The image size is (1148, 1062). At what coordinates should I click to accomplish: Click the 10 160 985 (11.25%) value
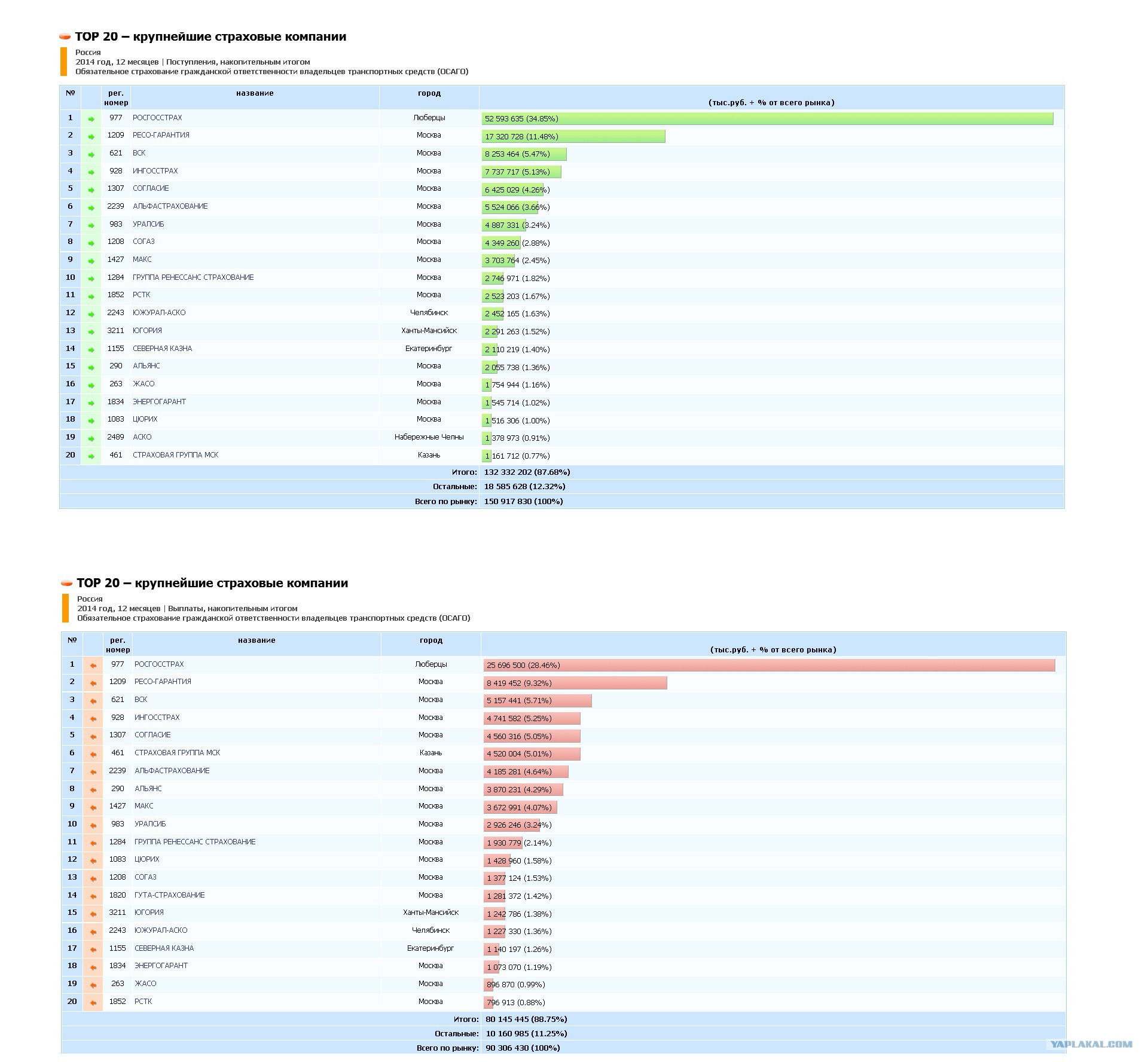pos(526,1034)
